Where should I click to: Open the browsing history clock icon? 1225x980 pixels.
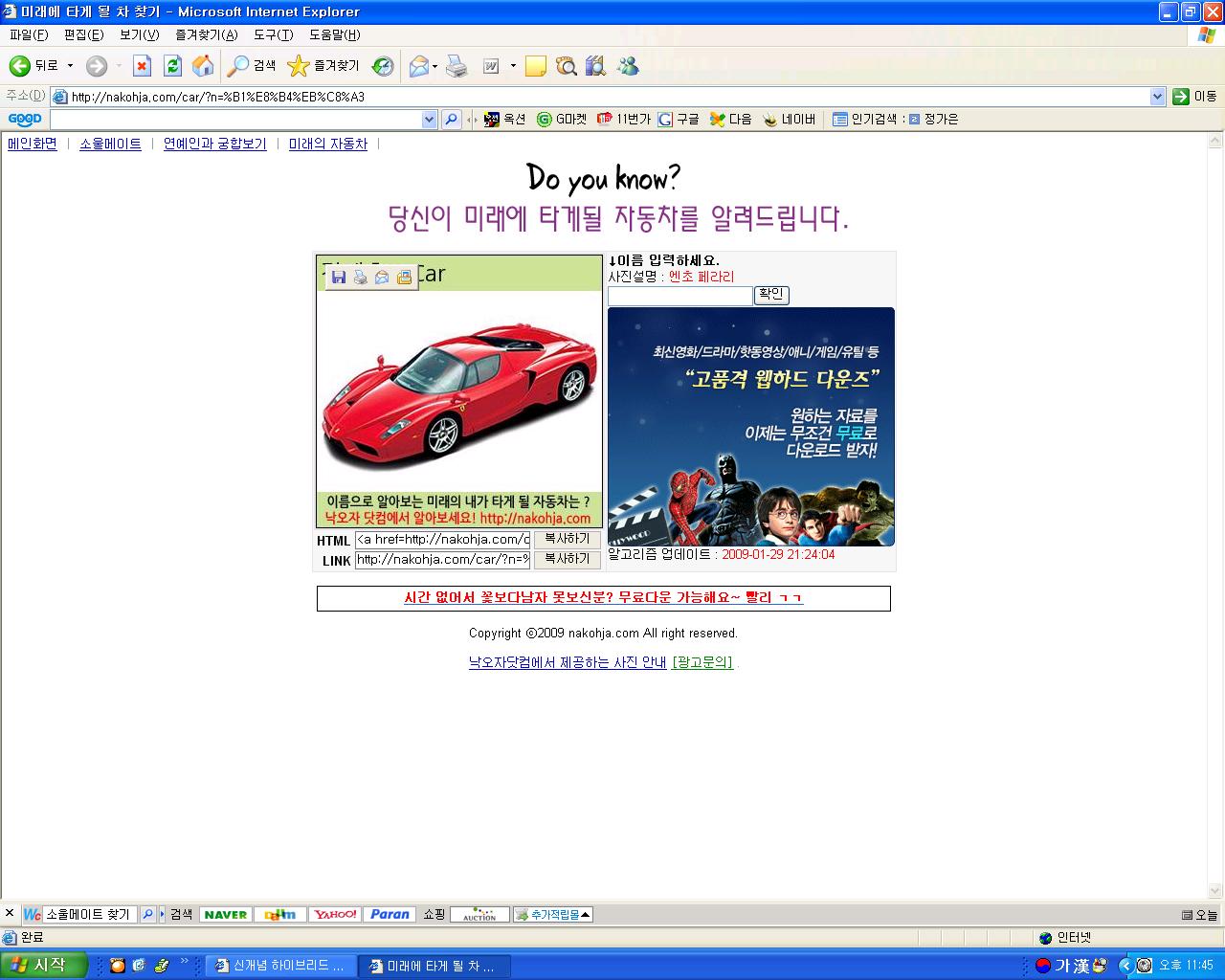(383, 66)
